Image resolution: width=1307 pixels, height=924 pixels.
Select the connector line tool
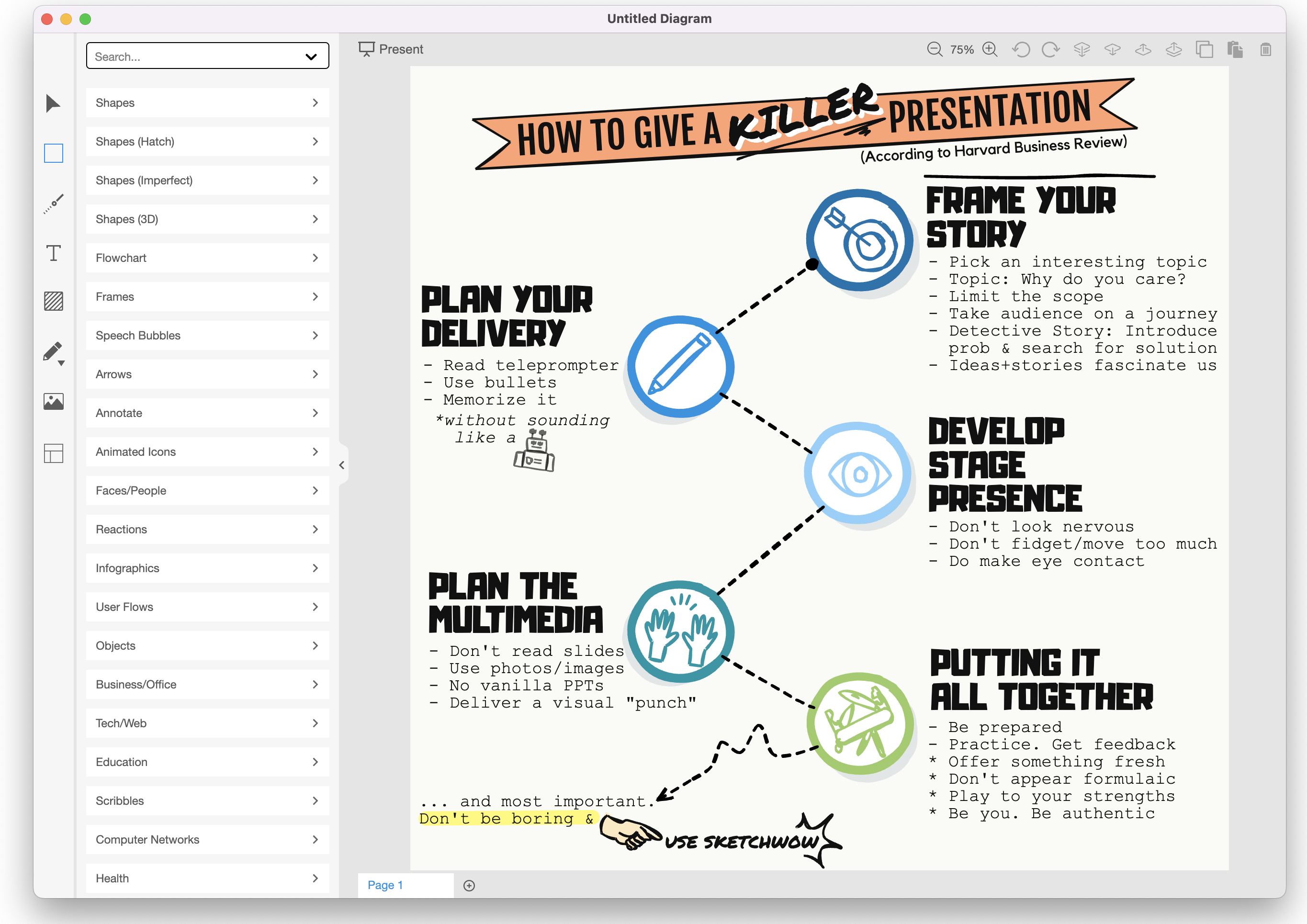[x=53, y=203]
